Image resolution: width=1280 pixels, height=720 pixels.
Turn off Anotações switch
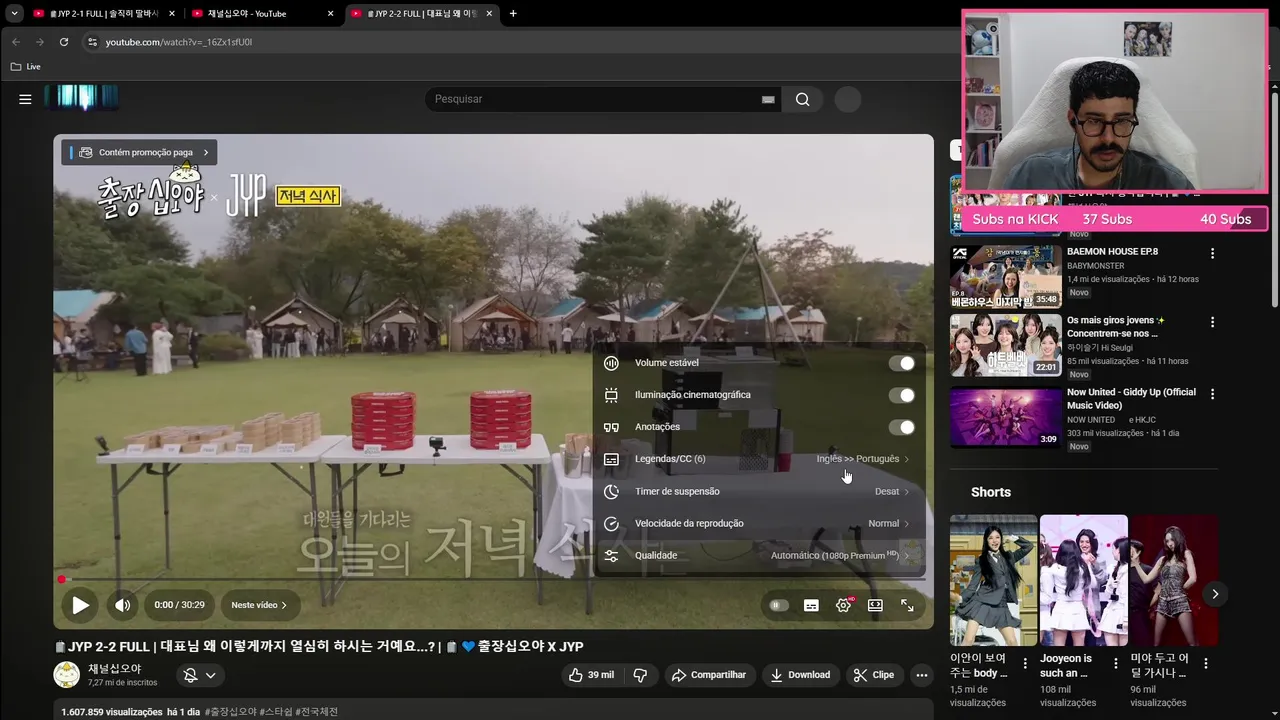[902, 427]
